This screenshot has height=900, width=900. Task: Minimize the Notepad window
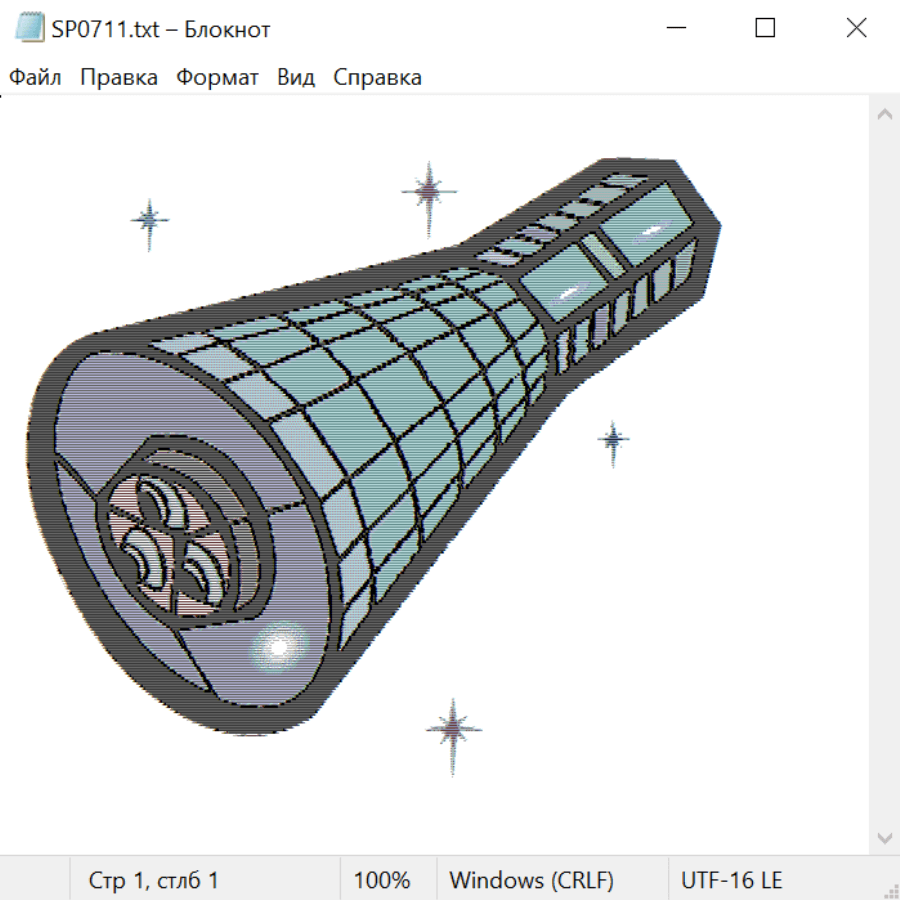[x=675, y=28]
